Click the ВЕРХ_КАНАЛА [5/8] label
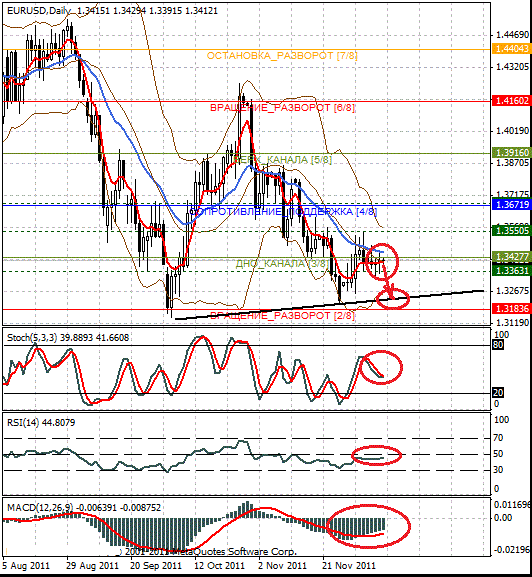Screen dimensions: 532x577 click(283, 160)
